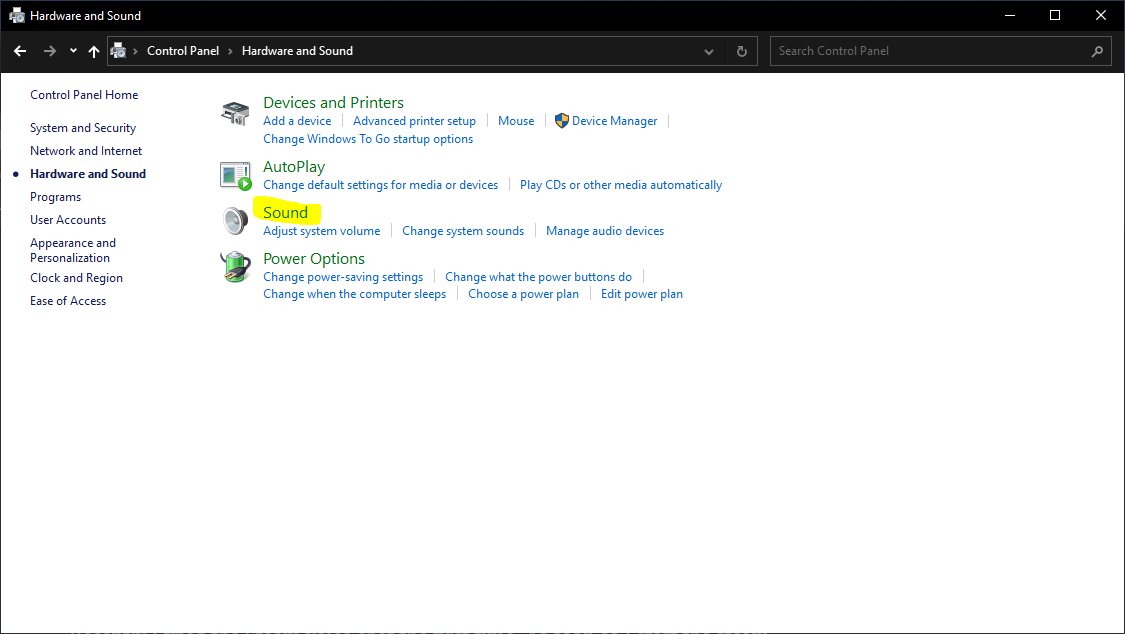
Task: Click the Power Options battery icon
Action: (x=235, y=267)
